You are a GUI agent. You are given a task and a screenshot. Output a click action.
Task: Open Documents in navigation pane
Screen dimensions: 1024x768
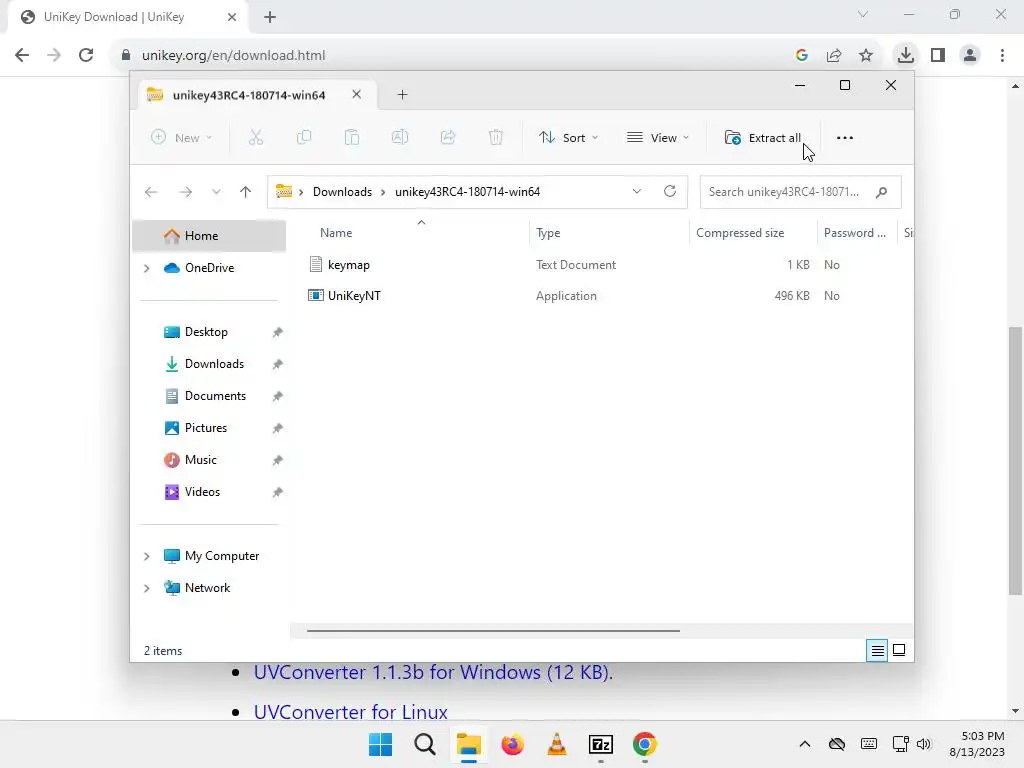click(x=215, y=396)
